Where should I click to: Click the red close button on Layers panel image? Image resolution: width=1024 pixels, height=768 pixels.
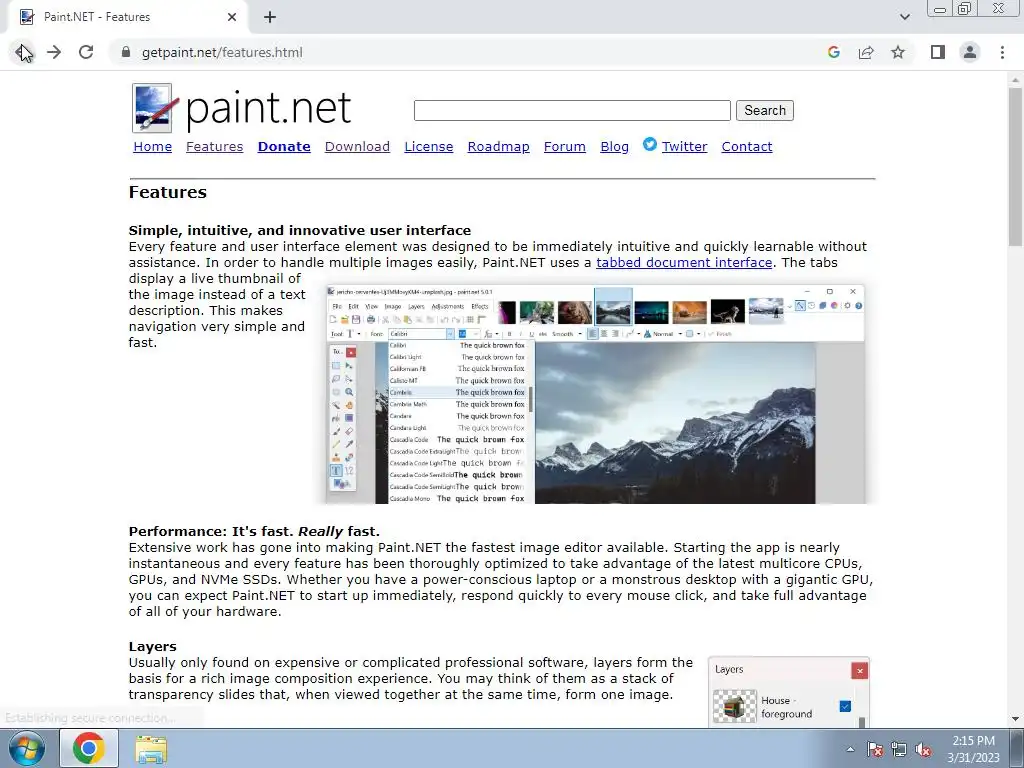(x=859, y=671)
